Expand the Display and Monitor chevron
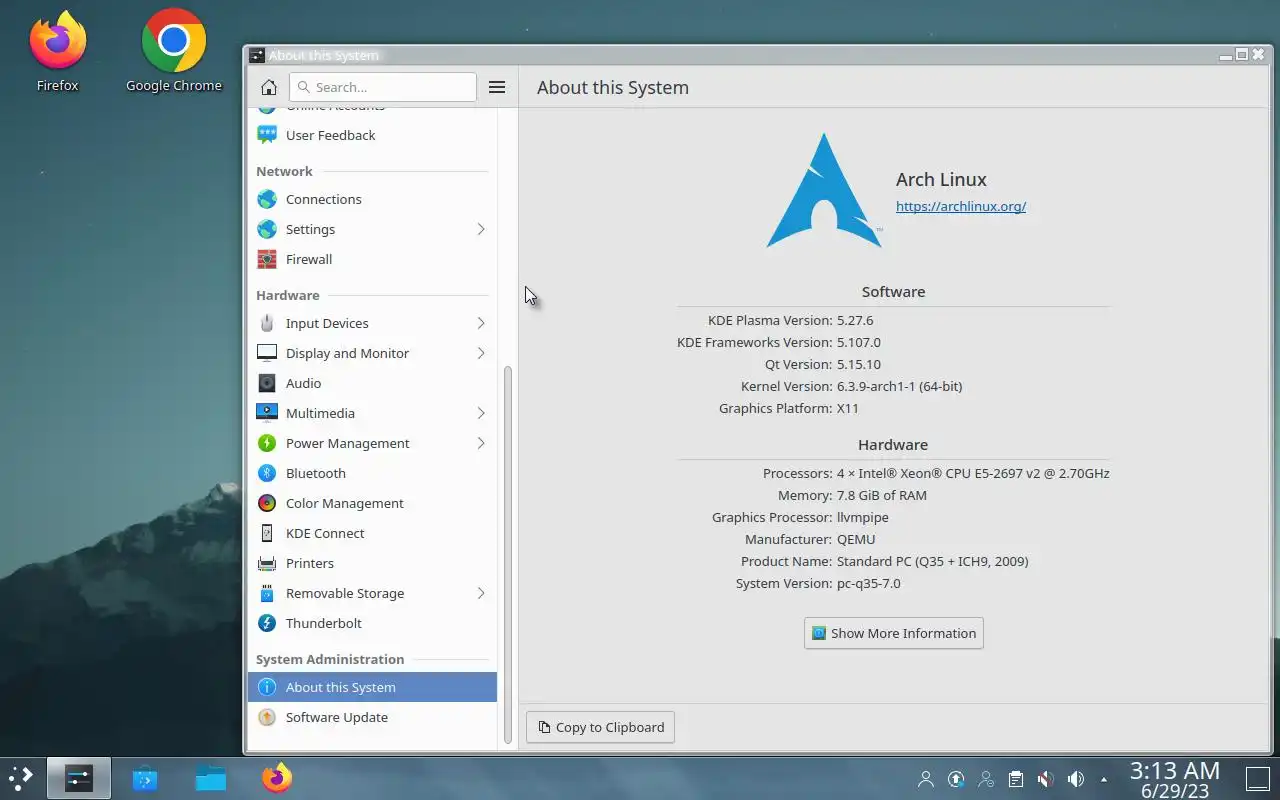1280x800 pixels. tap(481, 353)
